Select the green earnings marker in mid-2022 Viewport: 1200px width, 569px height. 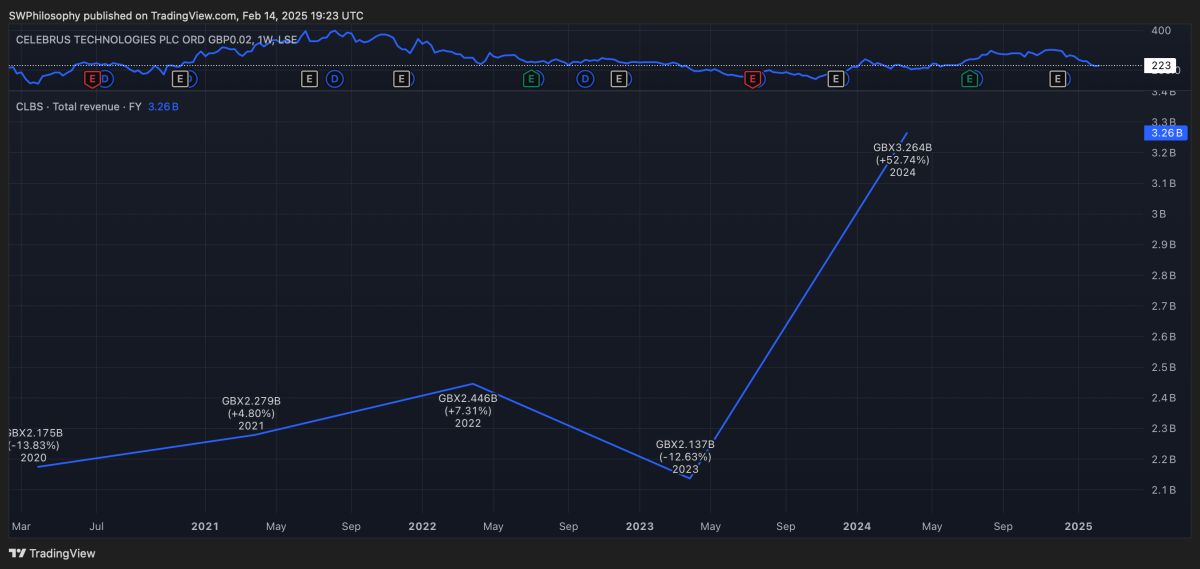[x=532, y=78]
